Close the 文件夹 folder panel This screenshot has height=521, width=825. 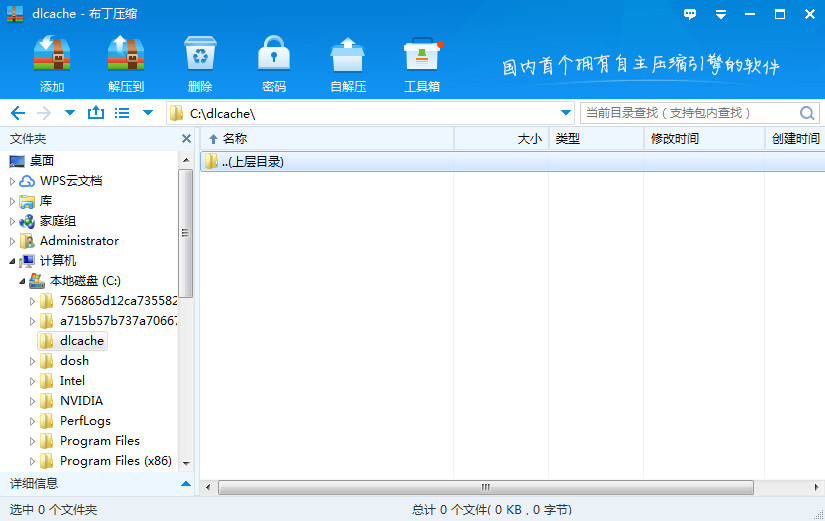coord(186,138)
